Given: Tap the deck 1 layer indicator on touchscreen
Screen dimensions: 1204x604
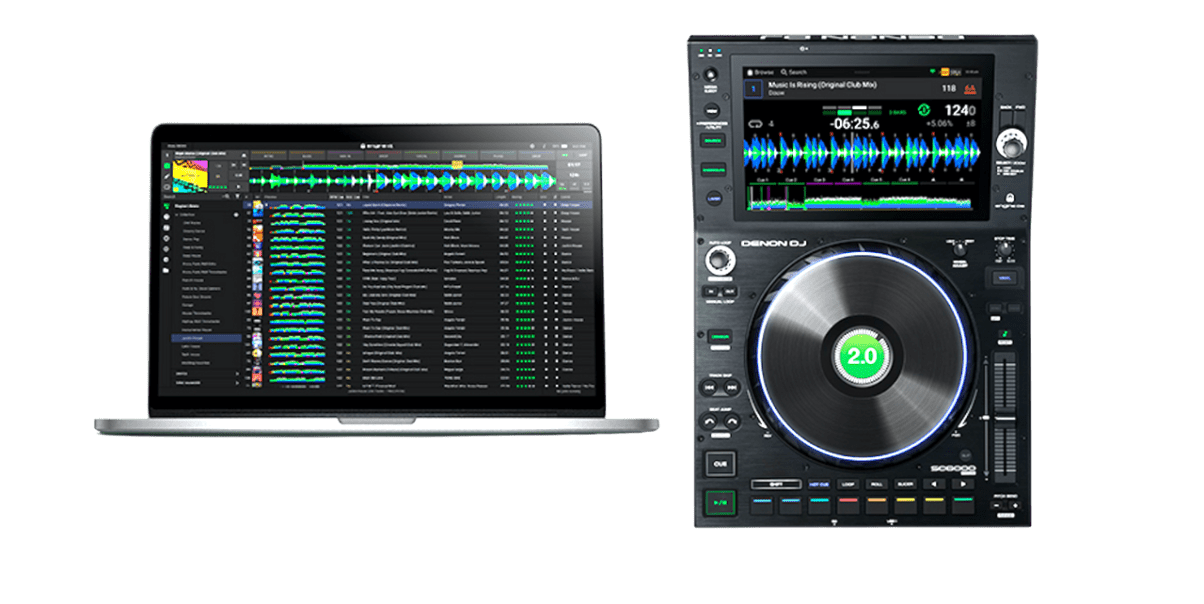Looking at the screenshot, I should pyautogui.click(x=753, y=91).
